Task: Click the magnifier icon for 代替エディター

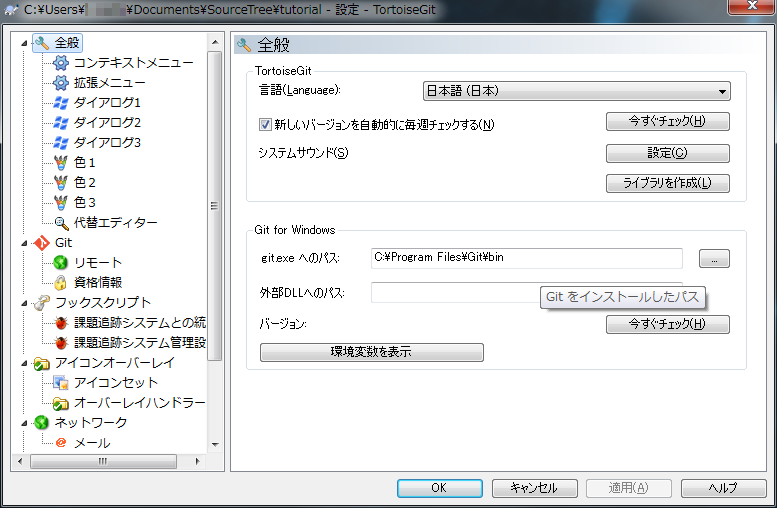Action: (x=61, y=223)
